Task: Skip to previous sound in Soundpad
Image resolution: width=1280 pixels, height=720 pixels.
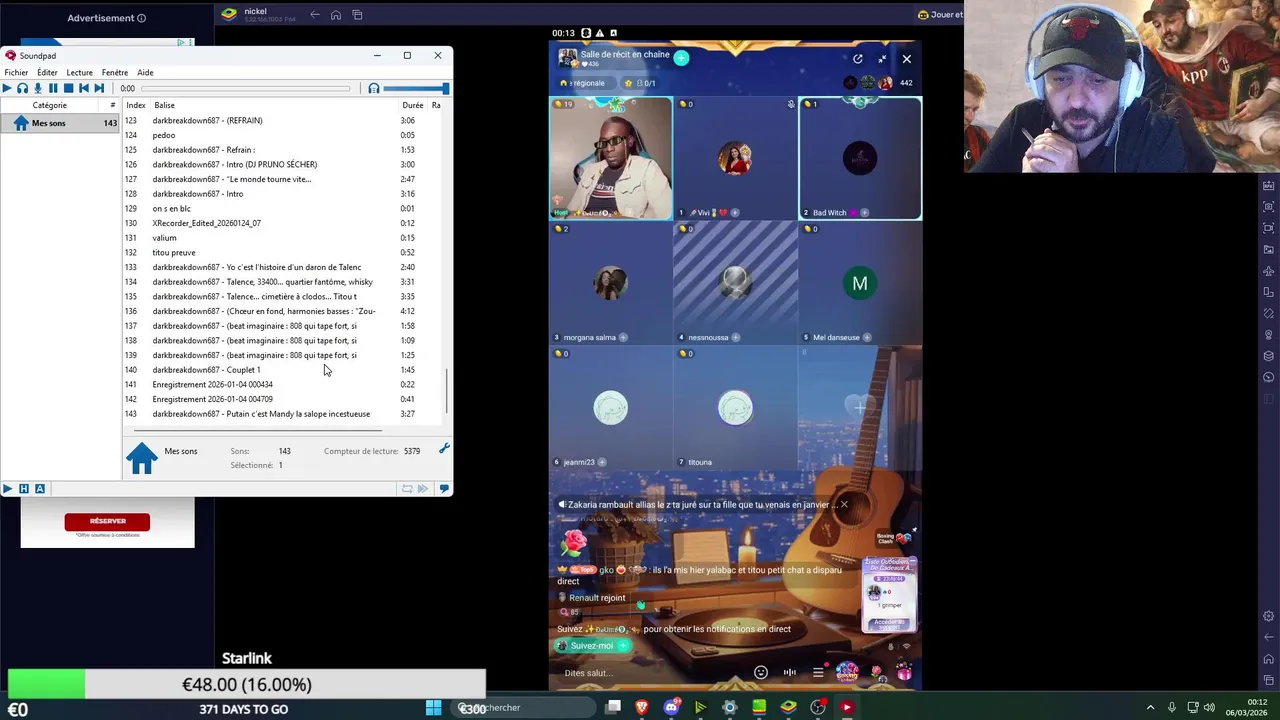Action: click(x=84, y=88)
